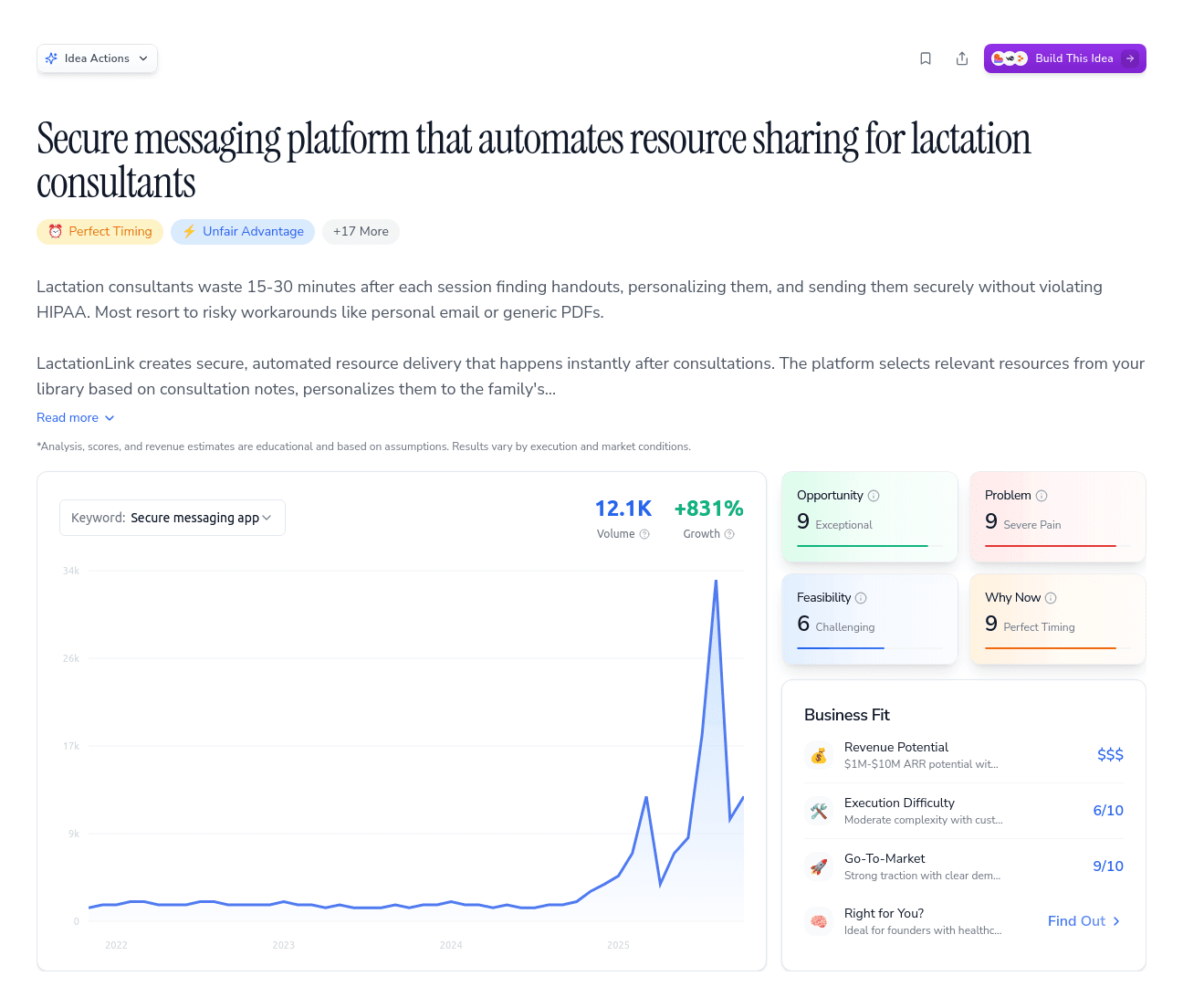Click the bookmark icon to save this idea
The image size is (1183, 1008).
pyautogui.click(x=926, y=58)
